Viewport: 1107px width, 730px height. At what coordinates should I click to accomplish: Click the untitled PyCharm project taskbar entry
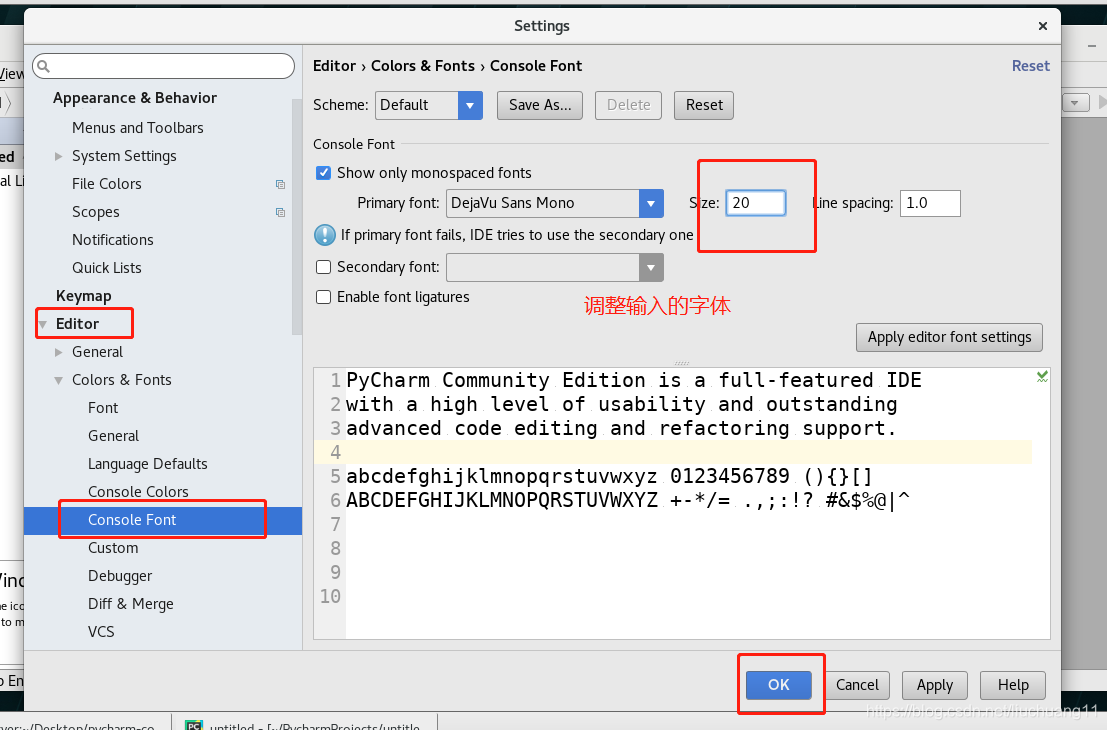tap(304, 725)
